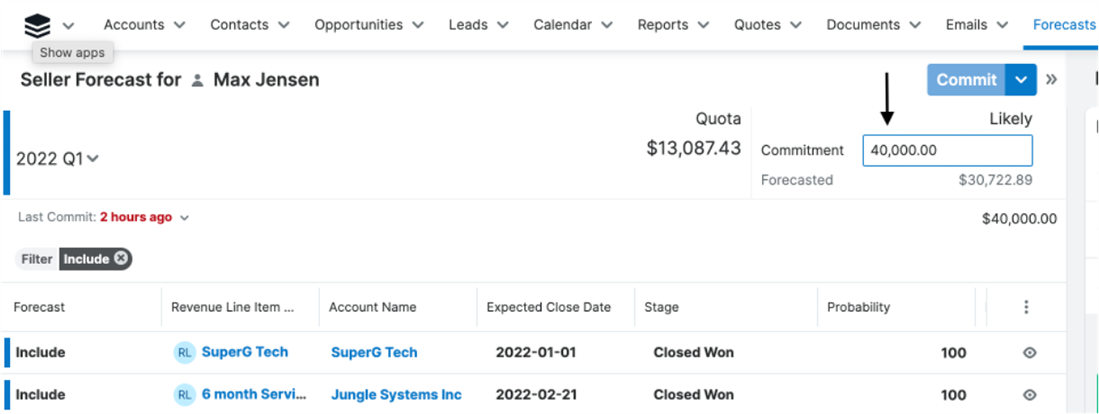The width and height of the screenshot is (1099, 414).
Task: Click the SugarCRM cube logo icon
Action: pyautogui.click(x=37, y=25)
